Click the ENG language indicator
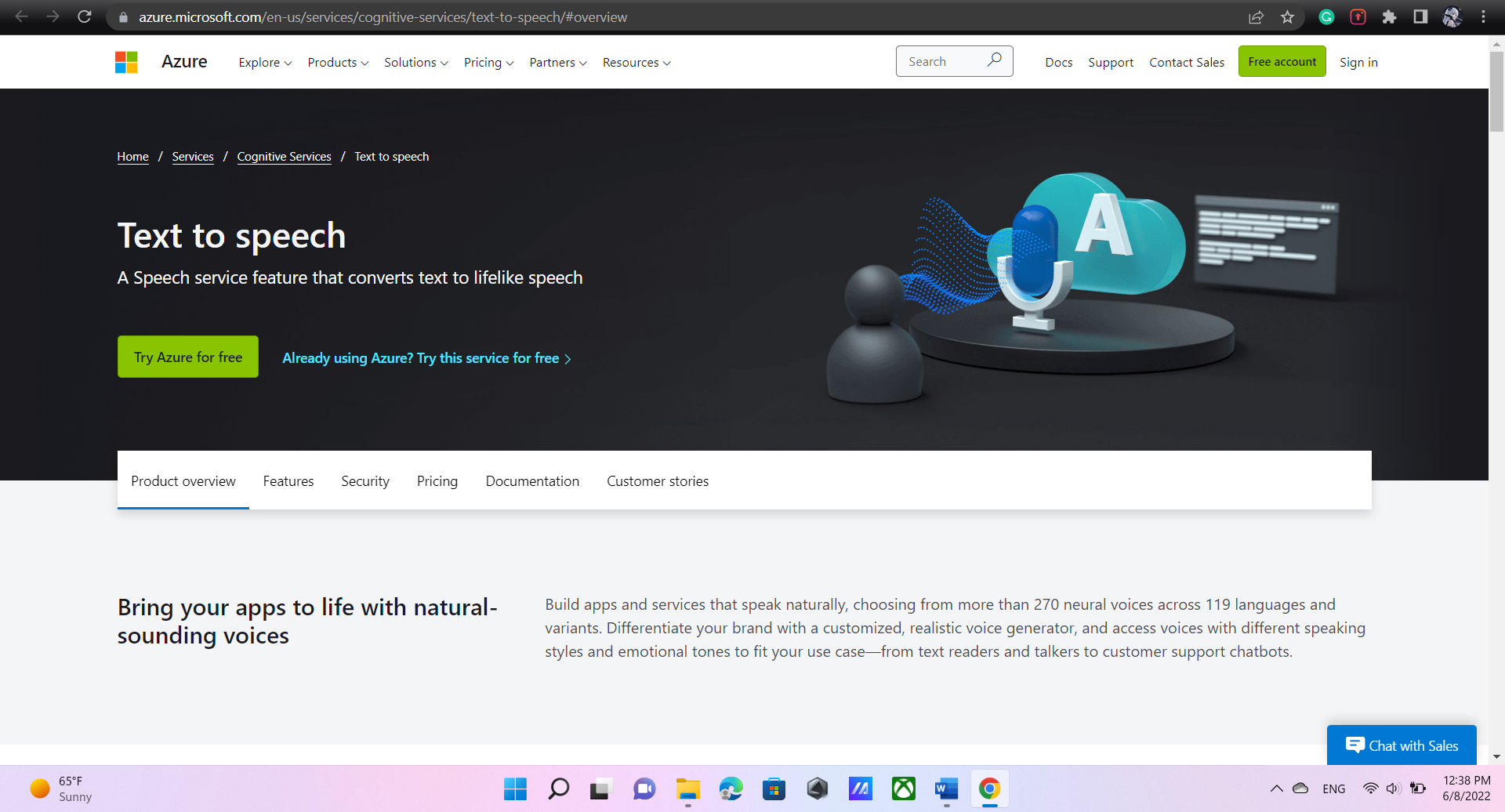Screen dimensions: 1505x812 point(1333,788)
